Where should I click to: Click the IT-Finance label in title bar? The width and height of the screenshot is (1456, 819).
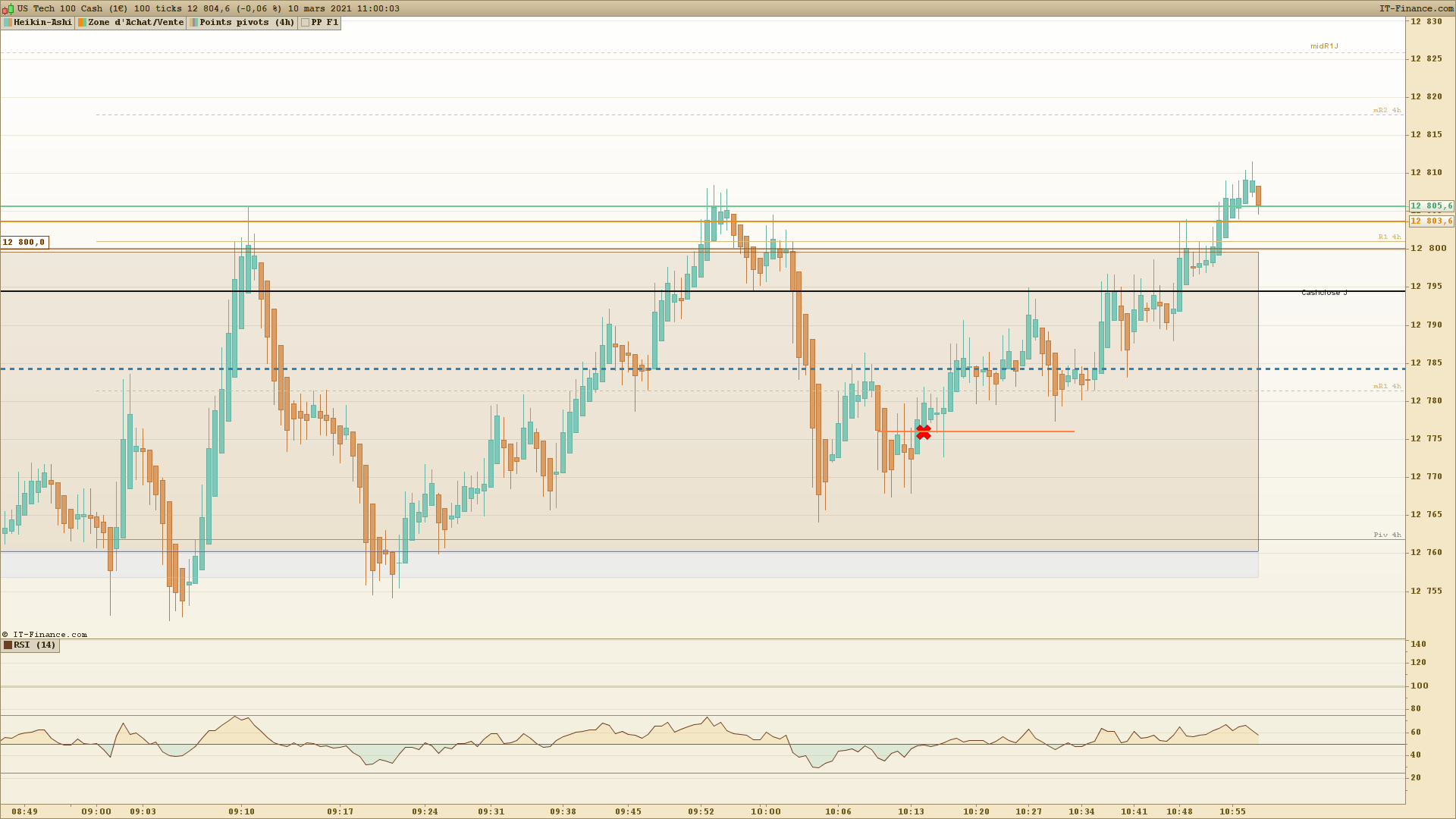[x=1415, y=9]
